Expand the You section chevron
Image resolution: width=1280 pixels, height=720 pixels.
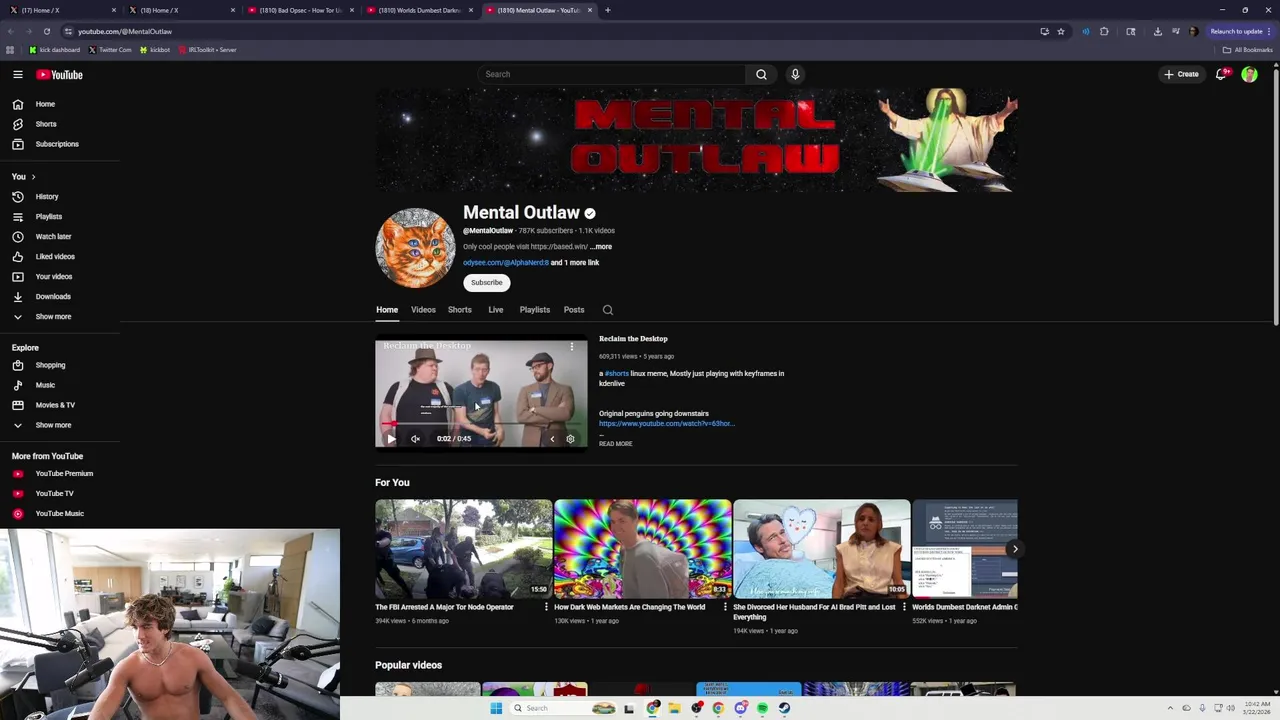tap(33, 177)
